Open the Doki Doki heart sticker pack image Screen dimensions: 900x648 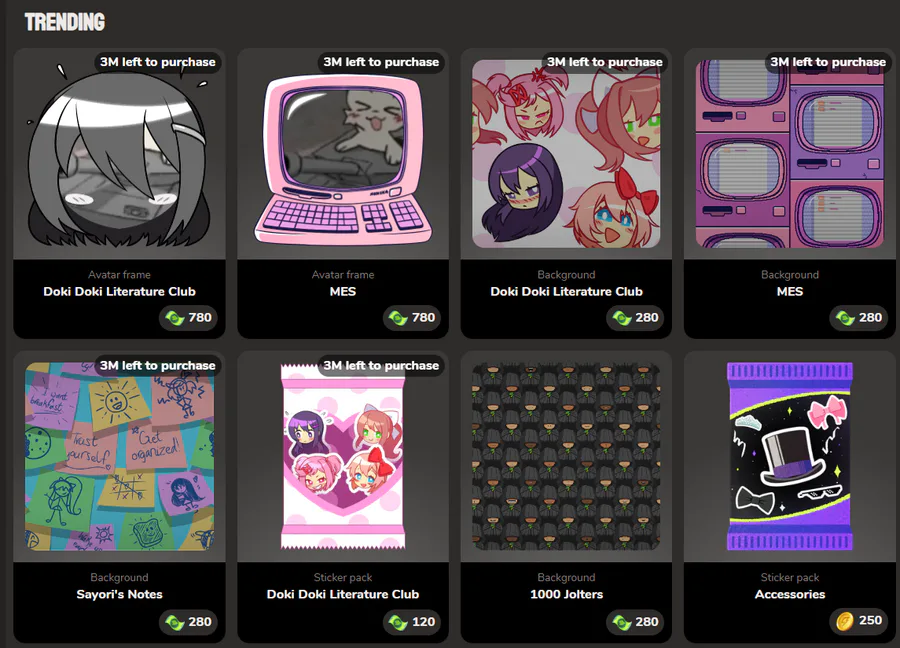(343, 456)
